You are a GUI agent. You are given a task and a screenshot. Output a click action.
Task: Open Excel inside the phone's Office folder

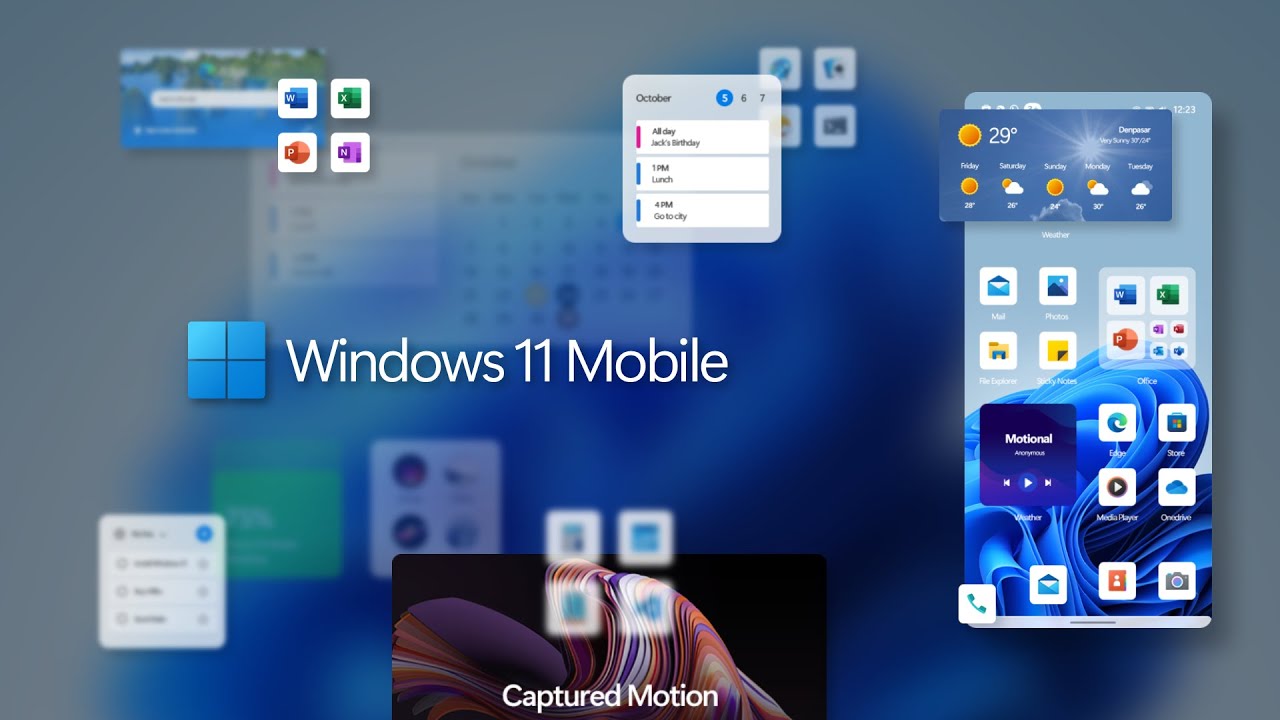pyautogui.click(x=1168, y=294)
